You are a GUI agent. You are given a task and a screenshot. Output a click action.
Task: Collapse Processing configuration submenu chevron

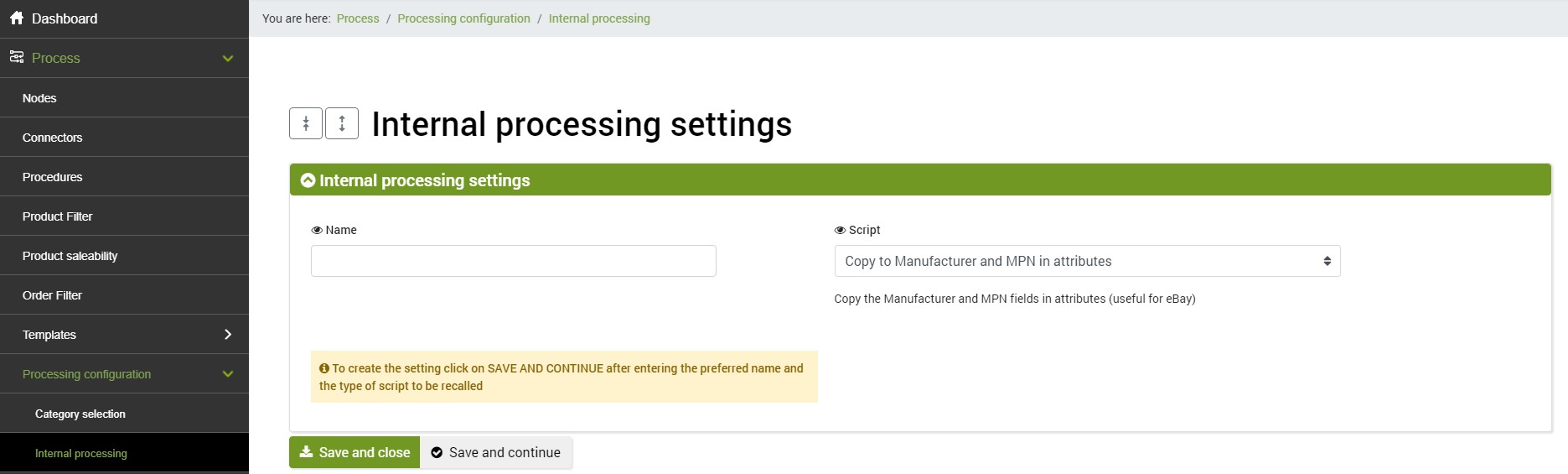[x=228, y=374]
